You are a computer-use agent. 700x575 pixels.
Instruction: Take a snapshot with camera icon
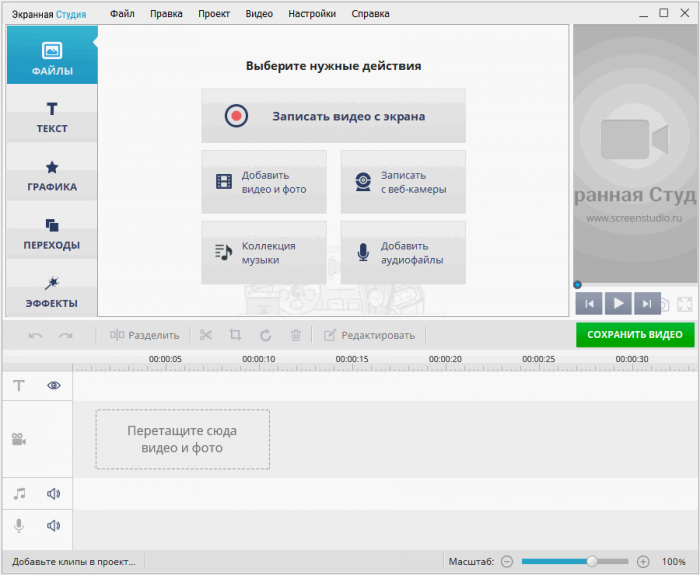(x=663, y=304)
